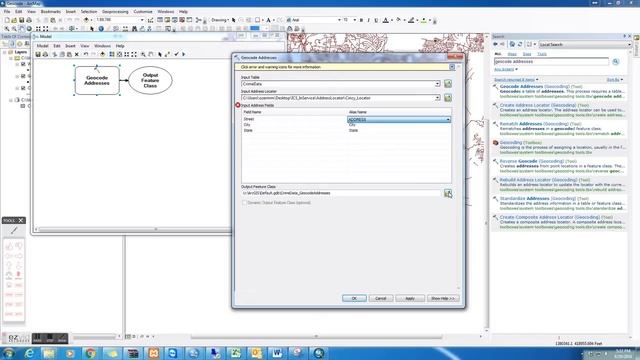
Task: Open Help menu in Model window
Action: [120, 46]
